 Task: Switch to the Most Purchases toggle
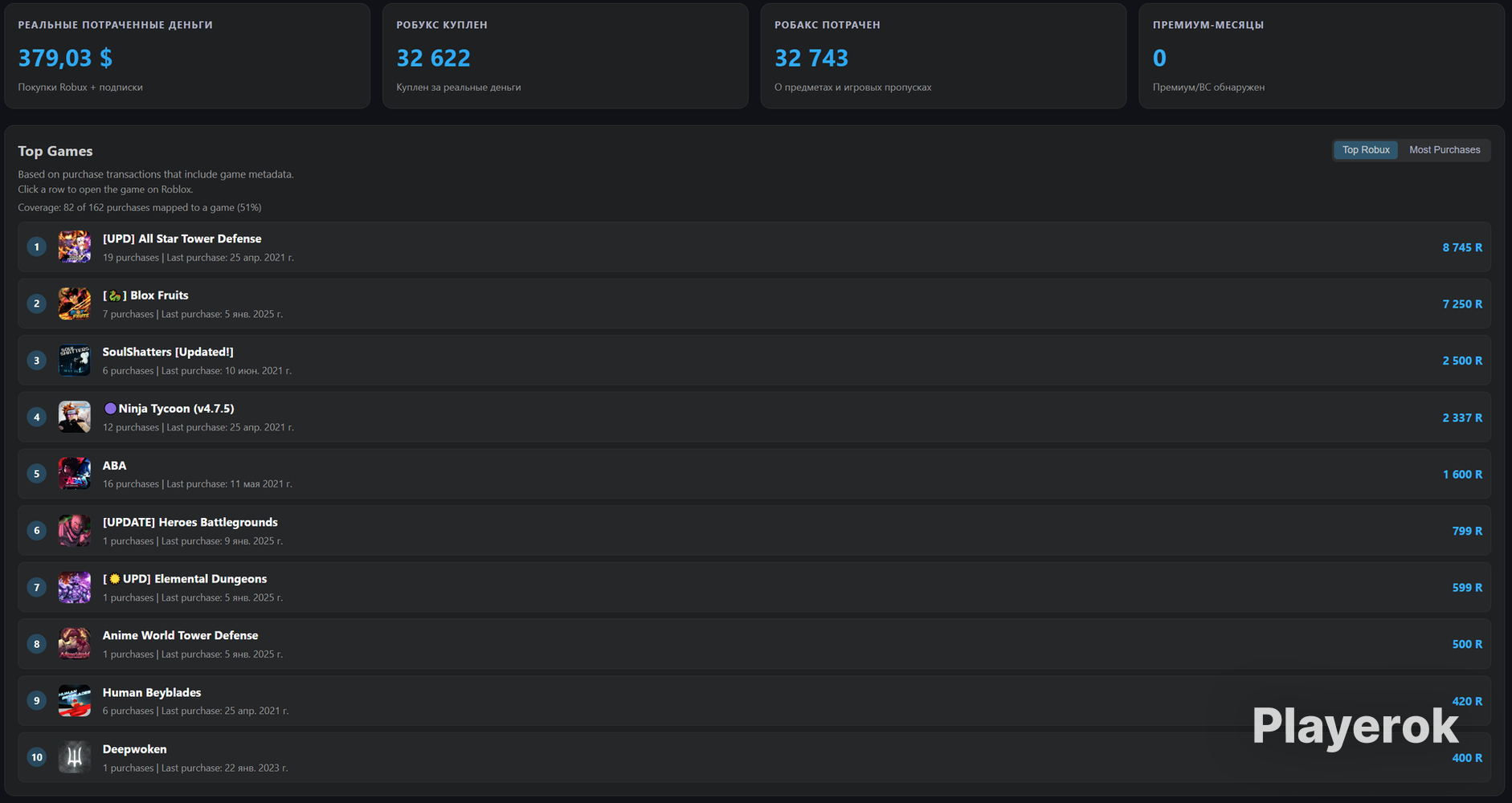click(x=1445, y=150)
